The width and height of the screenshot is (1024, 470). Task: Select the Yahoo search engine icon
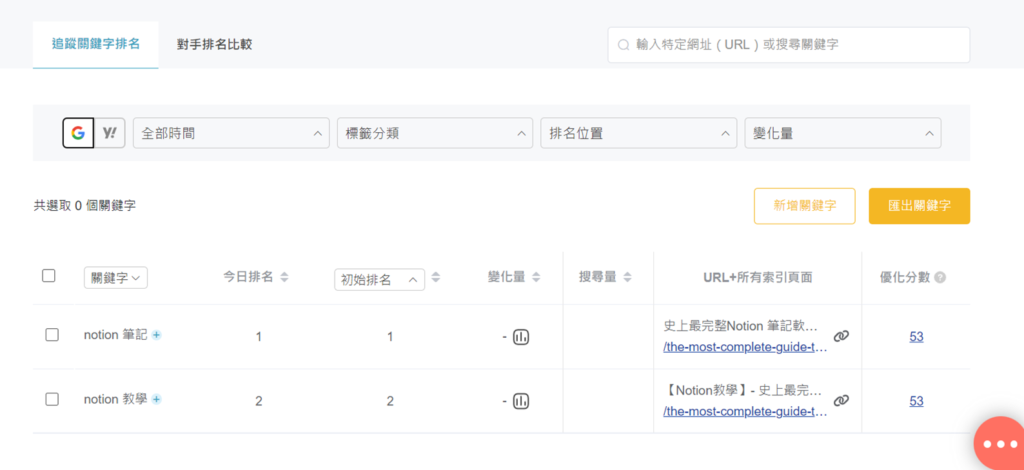point(110,133)
